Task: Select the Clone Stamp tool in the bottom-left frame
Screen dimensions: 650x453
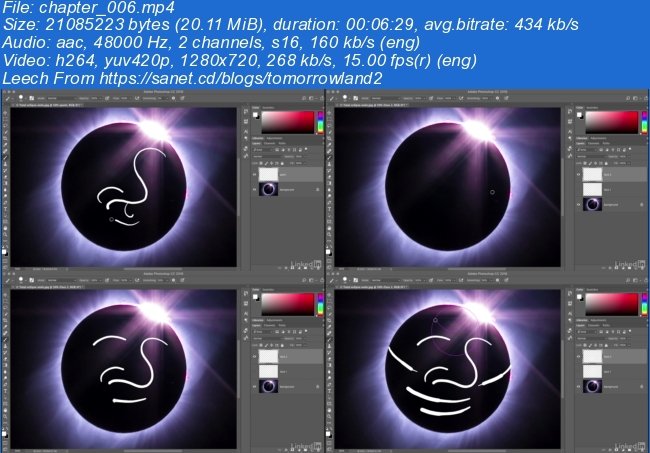Action: [x=5, y=346]
